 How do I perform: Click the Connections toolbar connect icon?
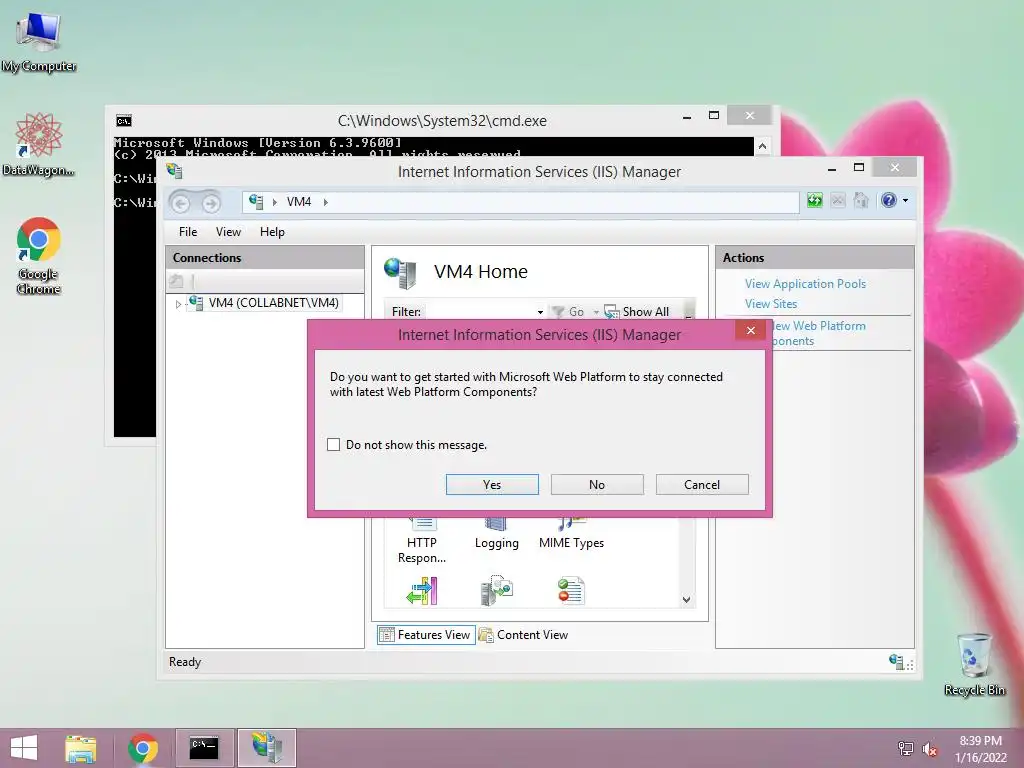pyautogui.click(x=176, y=281)
